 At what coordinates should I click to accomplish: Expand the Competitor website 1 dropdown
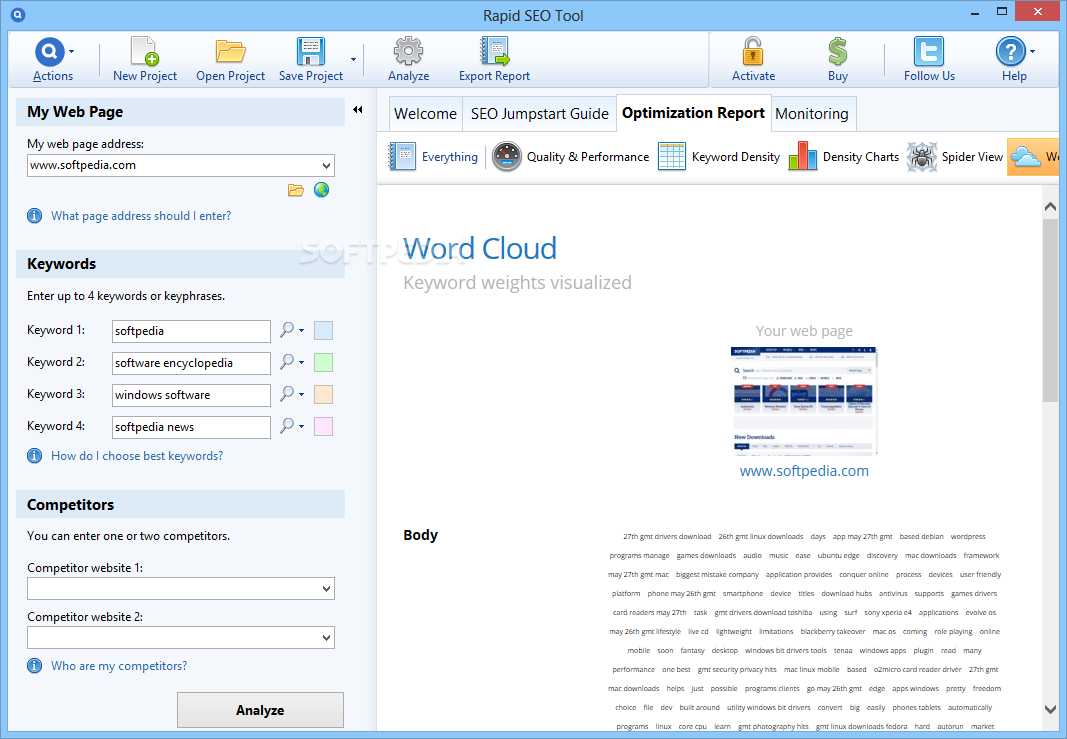click(x=327, y=589)
